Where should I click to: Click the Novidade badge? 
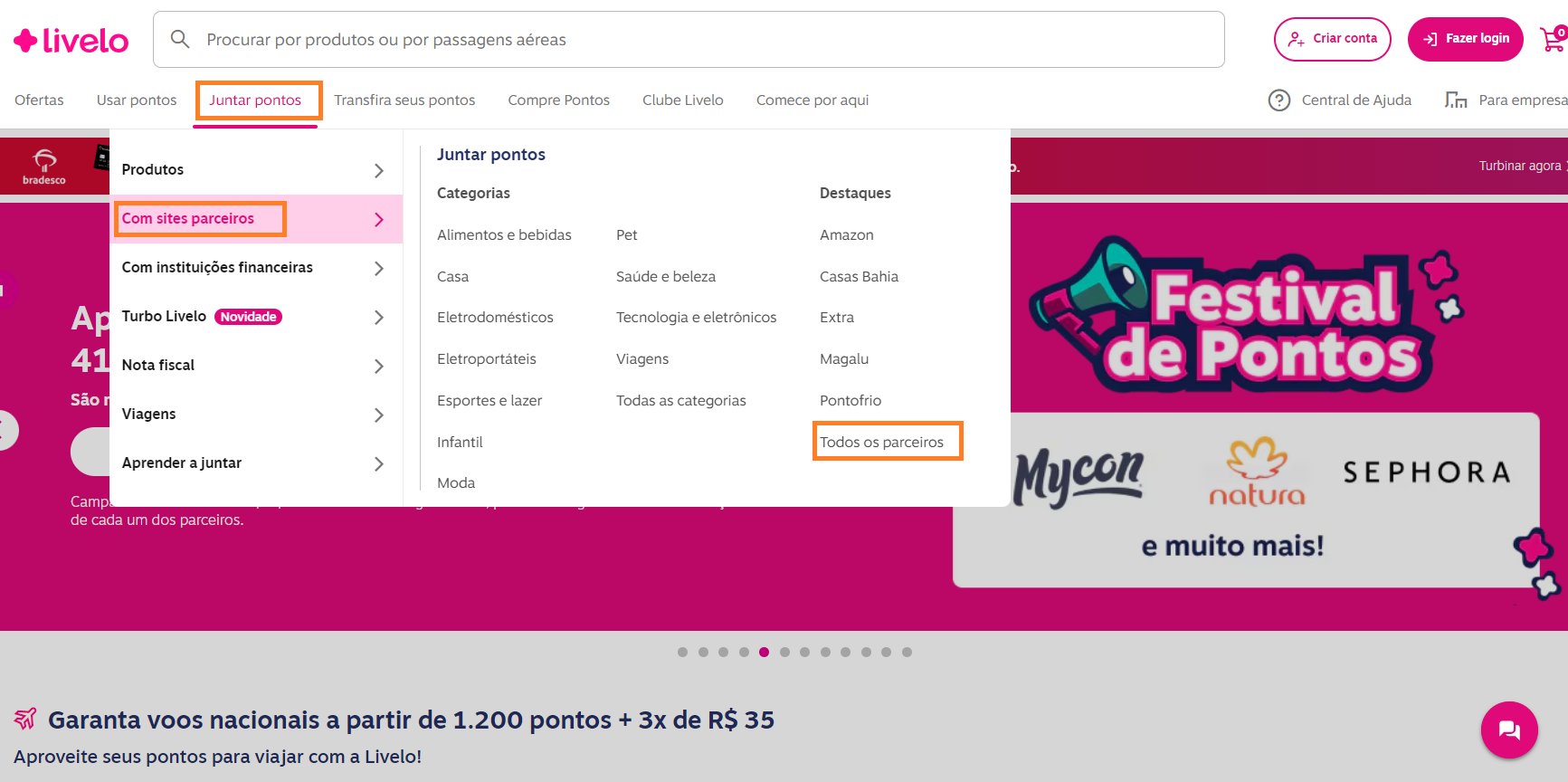(x=248, y=317)
